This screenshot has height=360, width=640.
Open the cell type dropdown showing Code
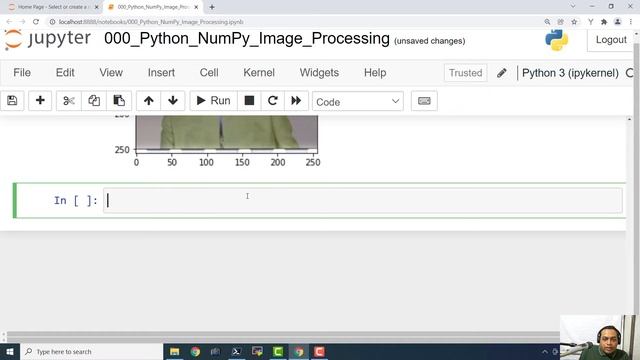[x=358, y=101]
